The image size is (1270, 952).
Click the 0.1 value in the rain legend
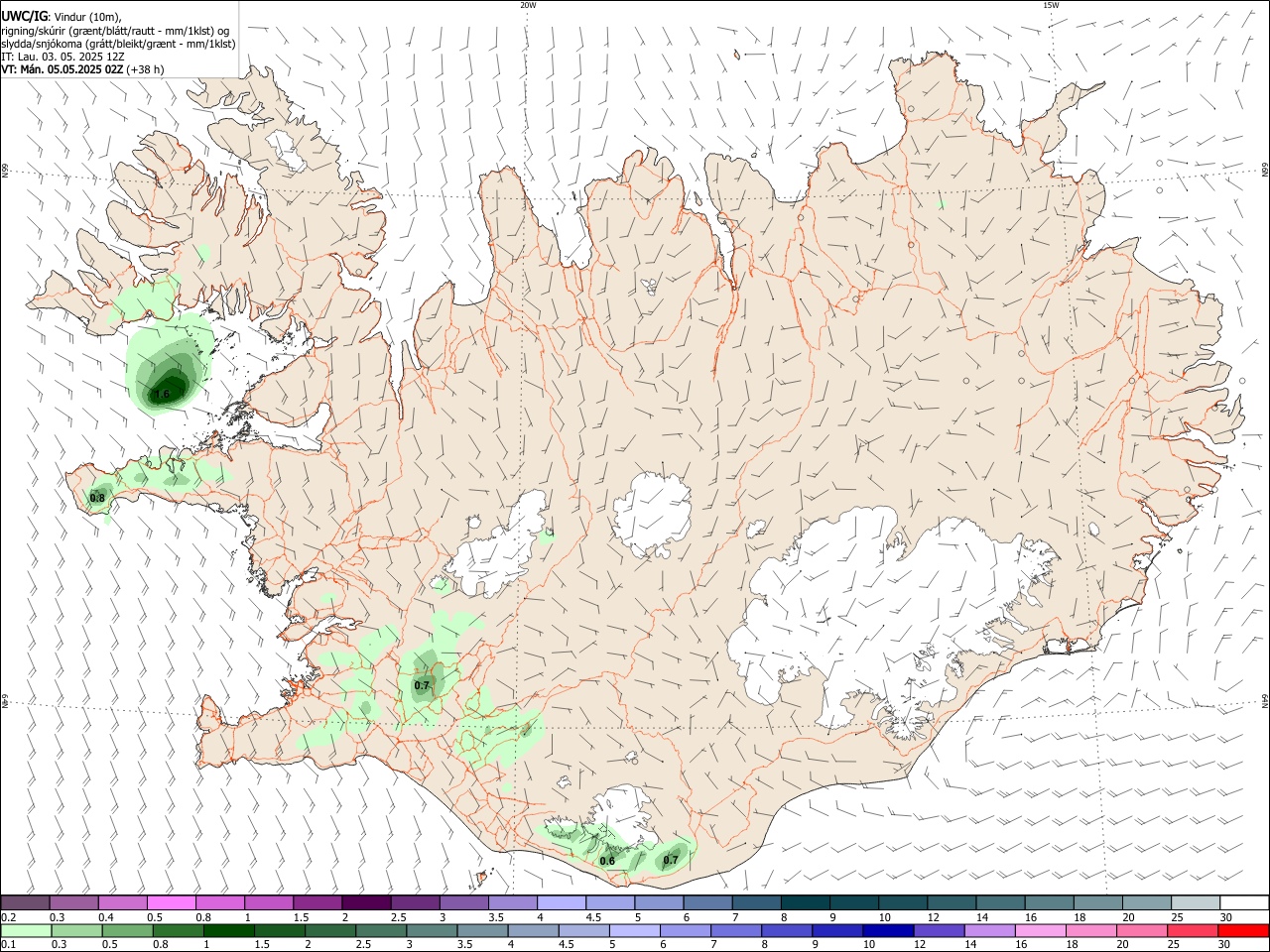(x=8, y=945)
